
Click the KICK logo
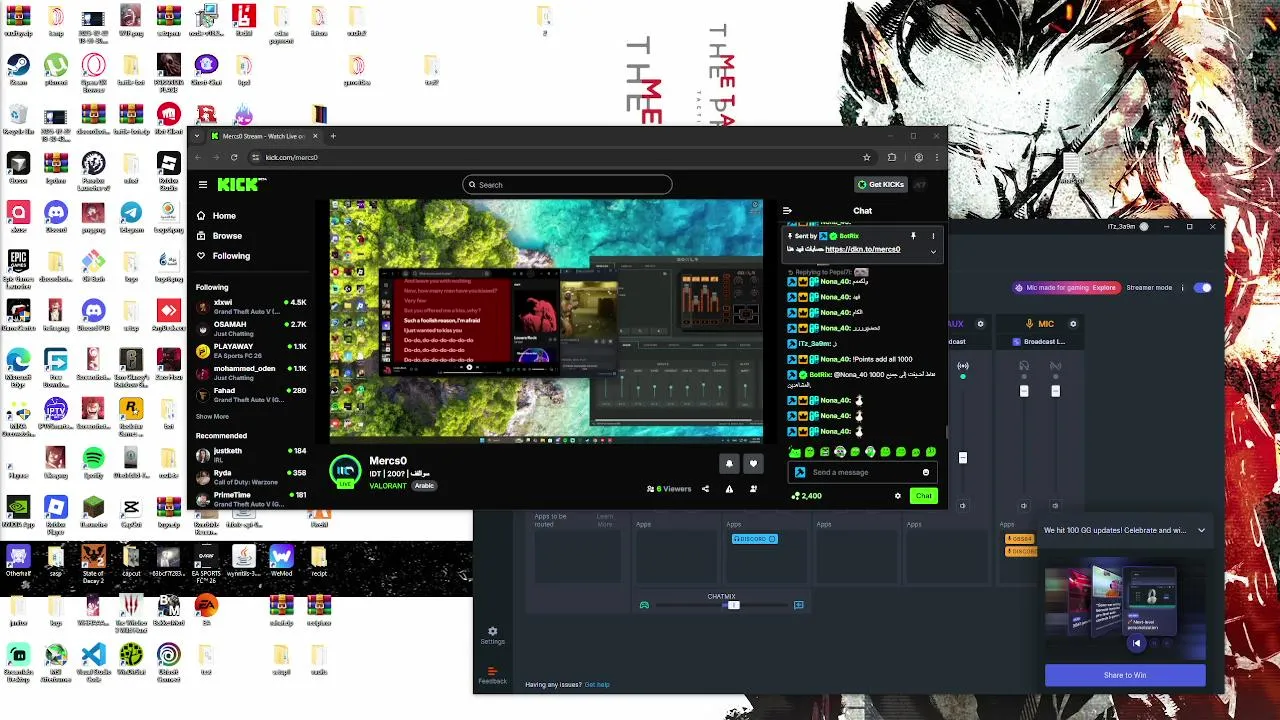tap(242, 184)
